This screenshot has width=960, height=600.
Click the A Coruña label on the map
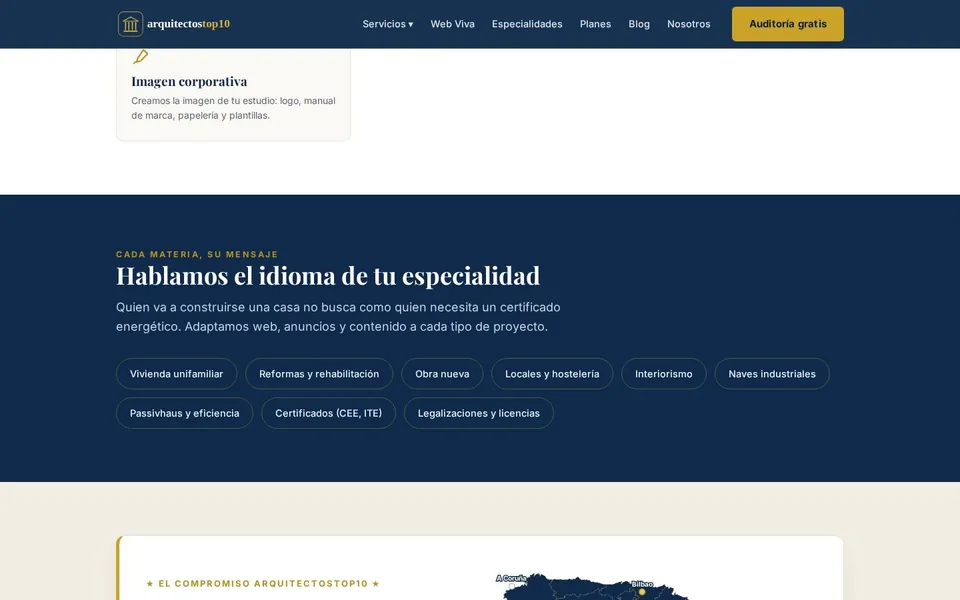point(511,578)
